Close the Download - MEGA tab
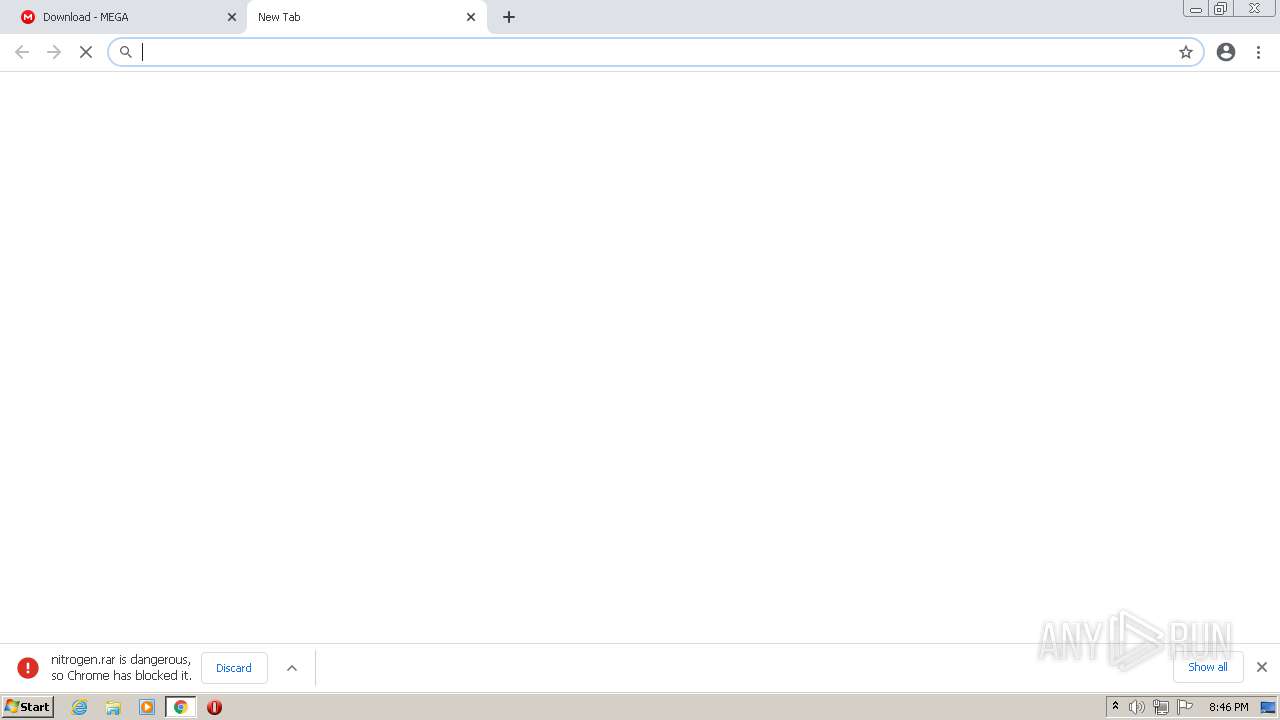This screenshot has height=720, width=1280. coord(232,17)
